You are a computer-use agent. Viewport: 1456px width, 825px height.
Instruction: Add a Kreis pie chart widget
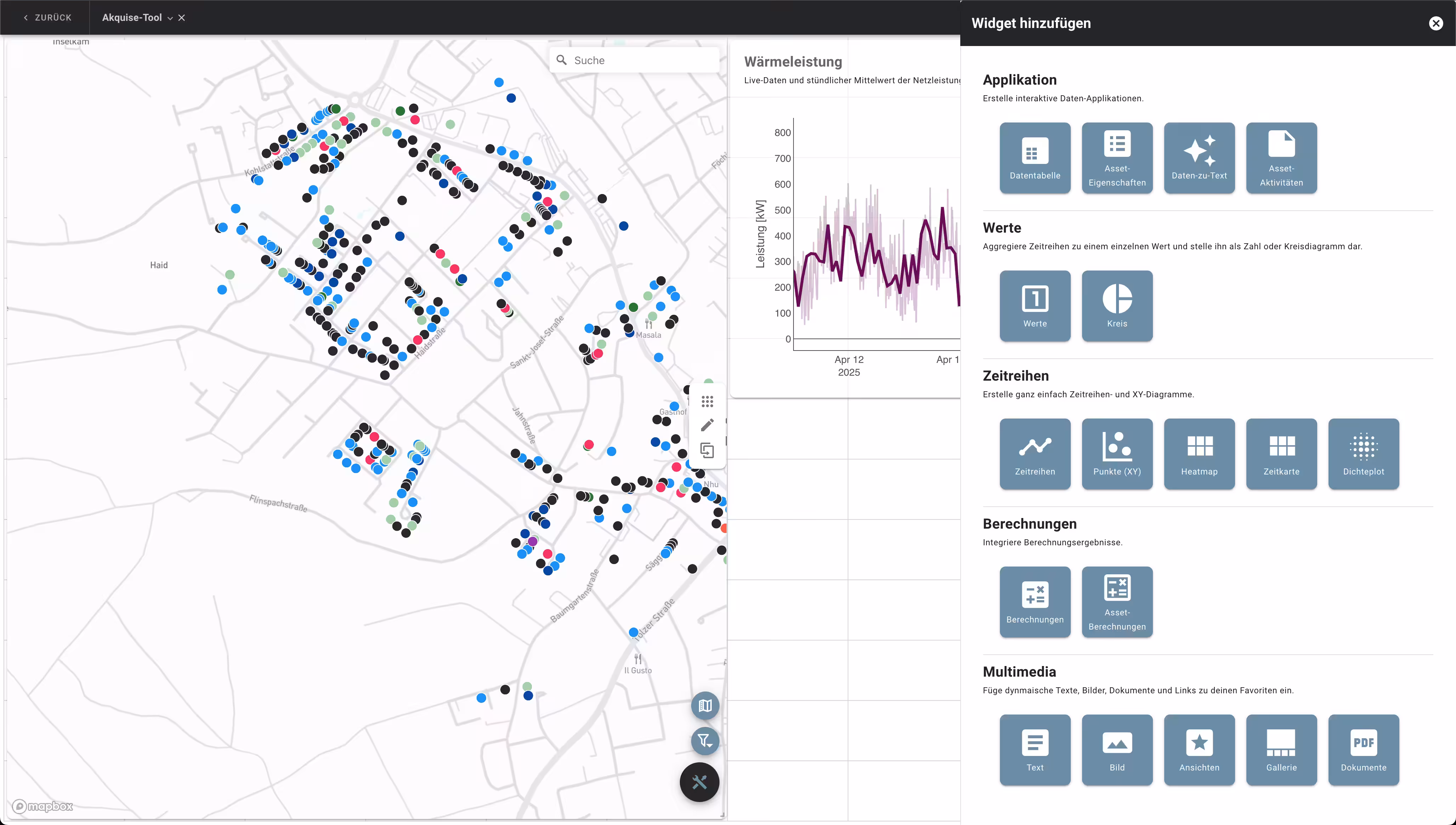[x=1117, y=306]
